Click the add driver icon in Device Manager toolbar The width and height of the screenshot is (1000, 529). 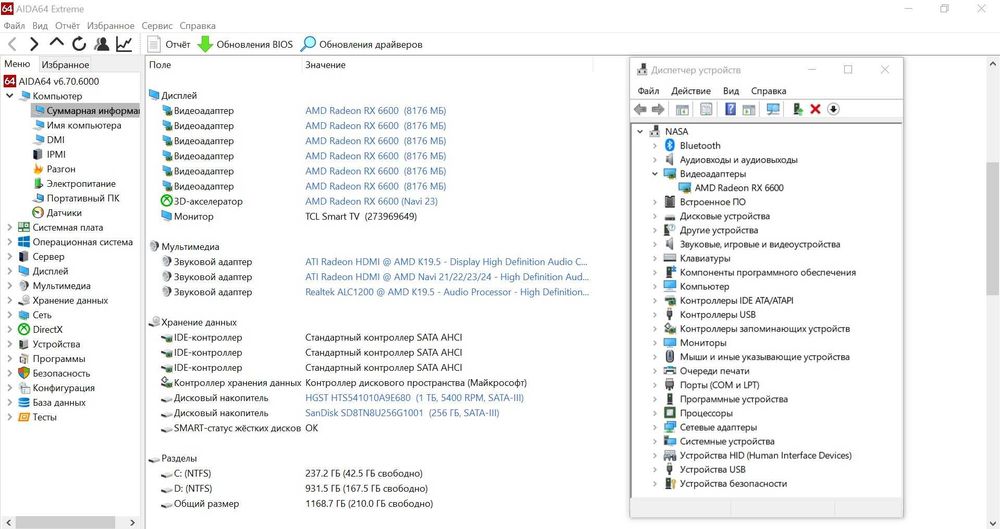point(797,109)
